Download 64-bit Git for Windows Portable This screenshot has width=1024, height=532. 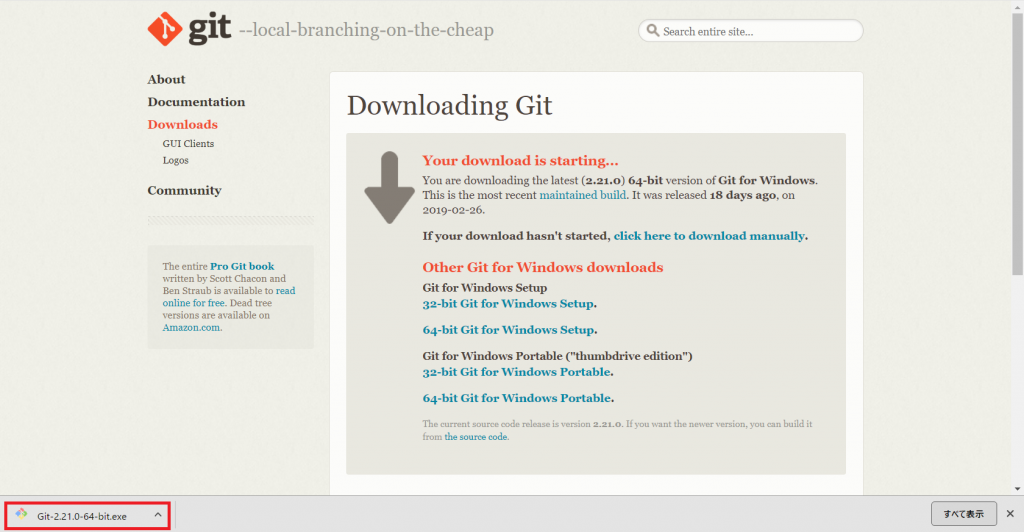[x=517, y=398]
